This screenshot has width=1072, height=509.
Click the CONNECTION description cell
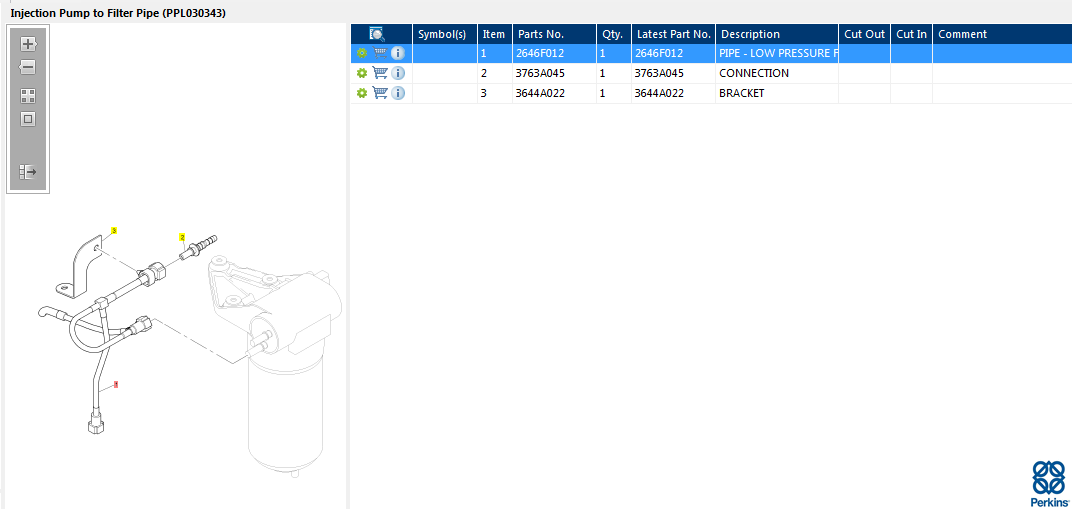(x=777, y=73)
